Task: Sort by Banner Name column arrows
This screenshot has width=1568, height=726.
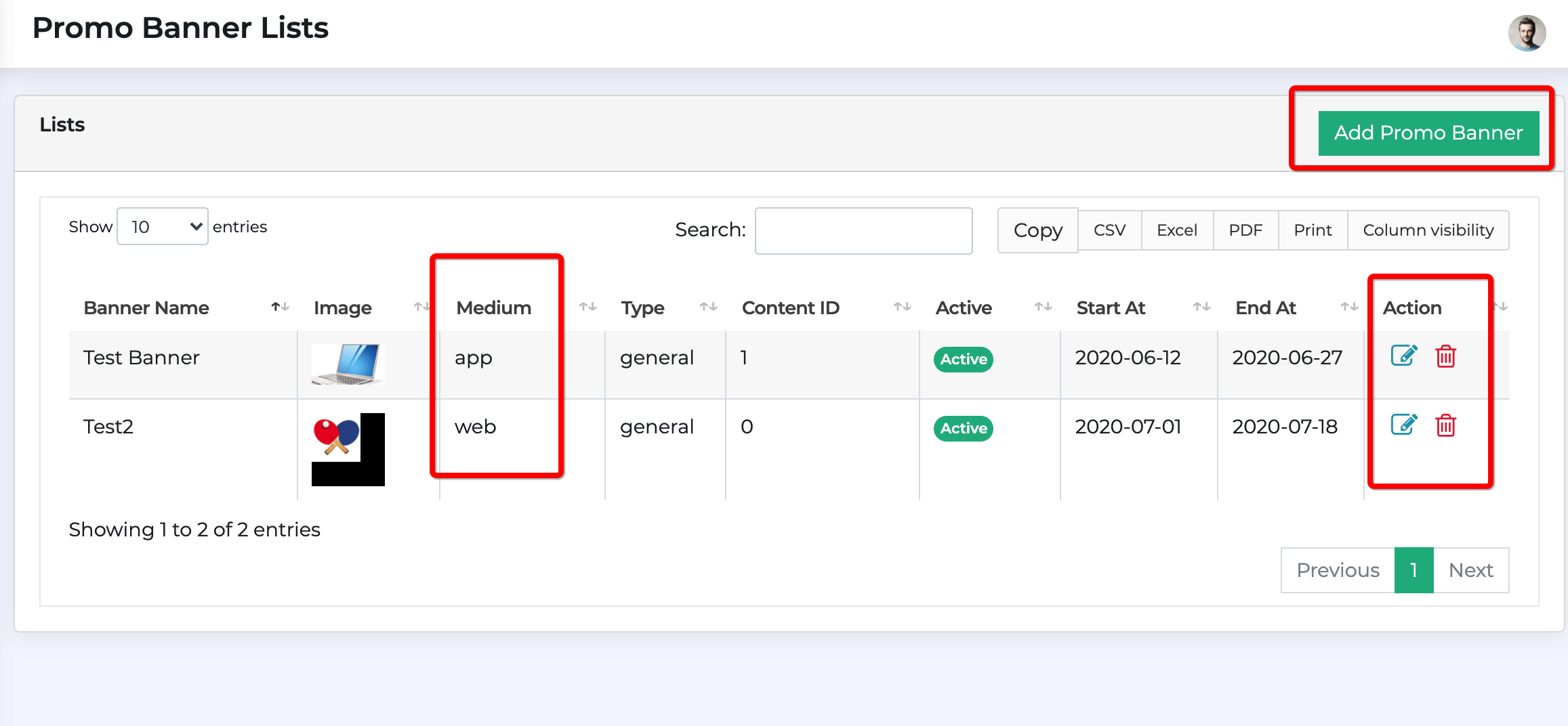Action: (x=280, y=307)
